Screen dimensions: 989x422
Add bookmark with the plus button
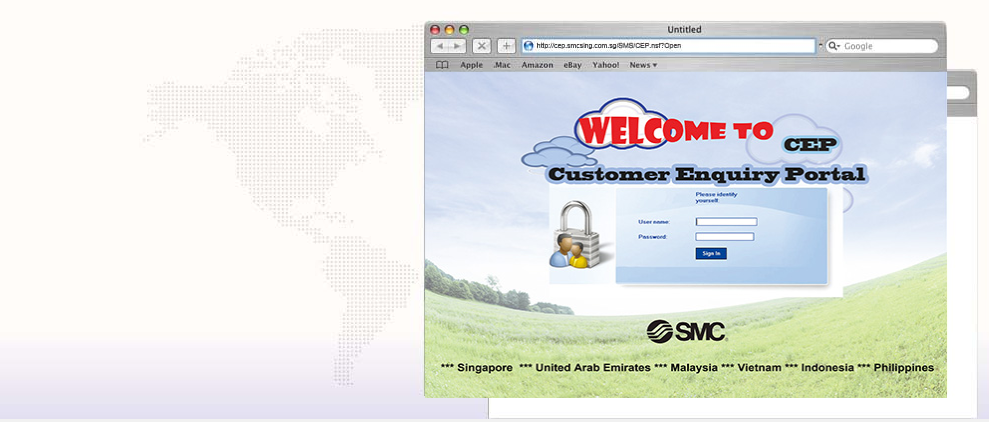point(506,46)
